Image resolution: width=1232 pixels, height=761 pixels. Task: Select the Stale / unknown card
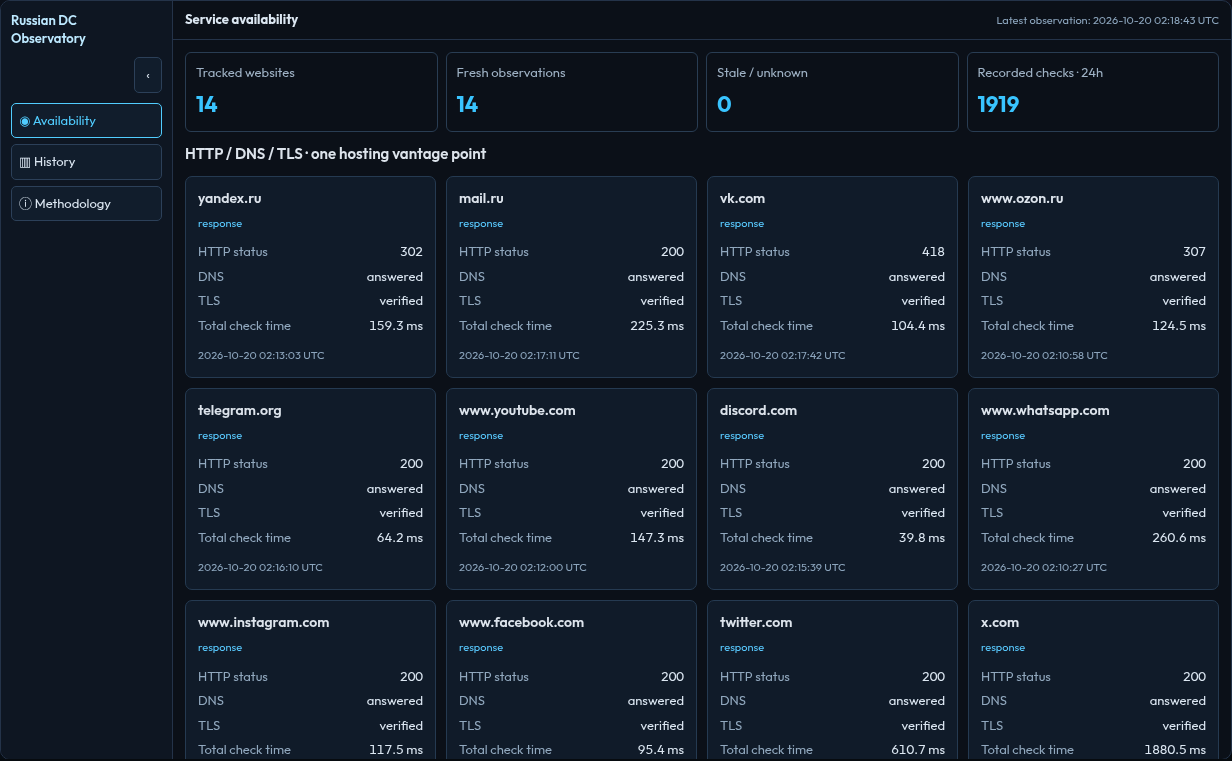click(x=832, y=92)
